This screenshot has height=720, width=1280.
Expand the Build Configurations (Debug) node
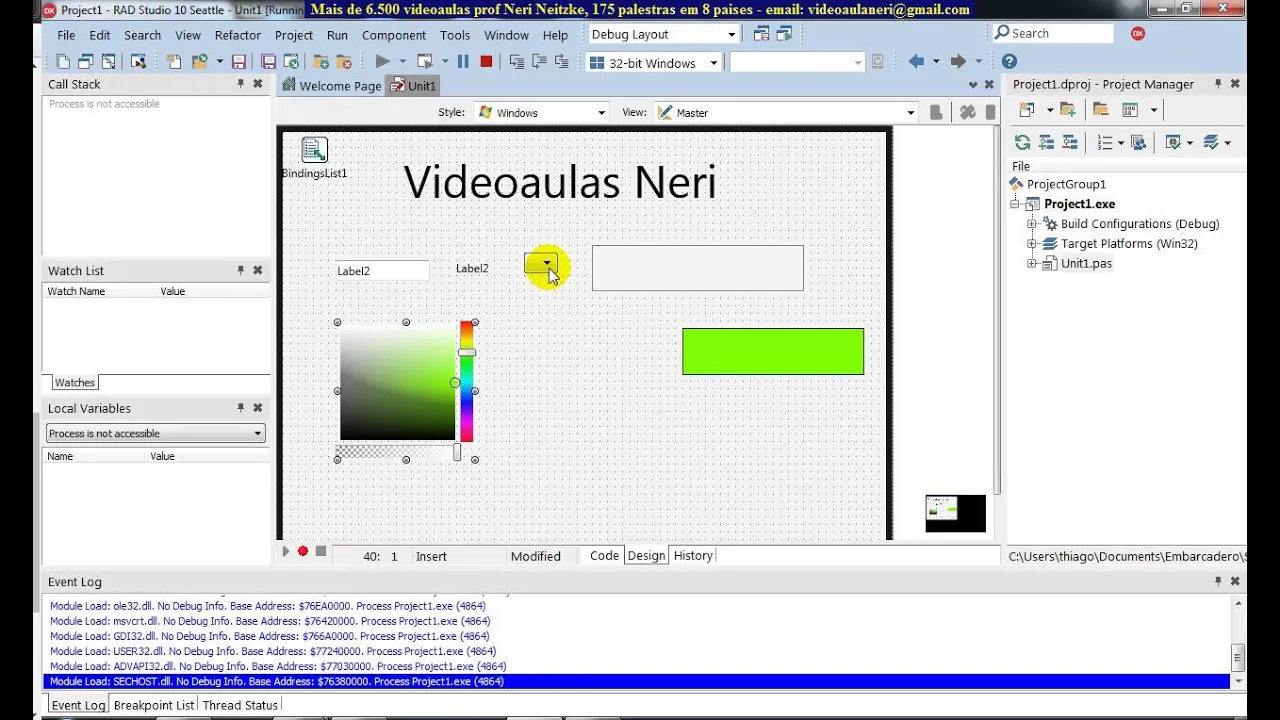pyautogui.click(x=1032, y=224)
